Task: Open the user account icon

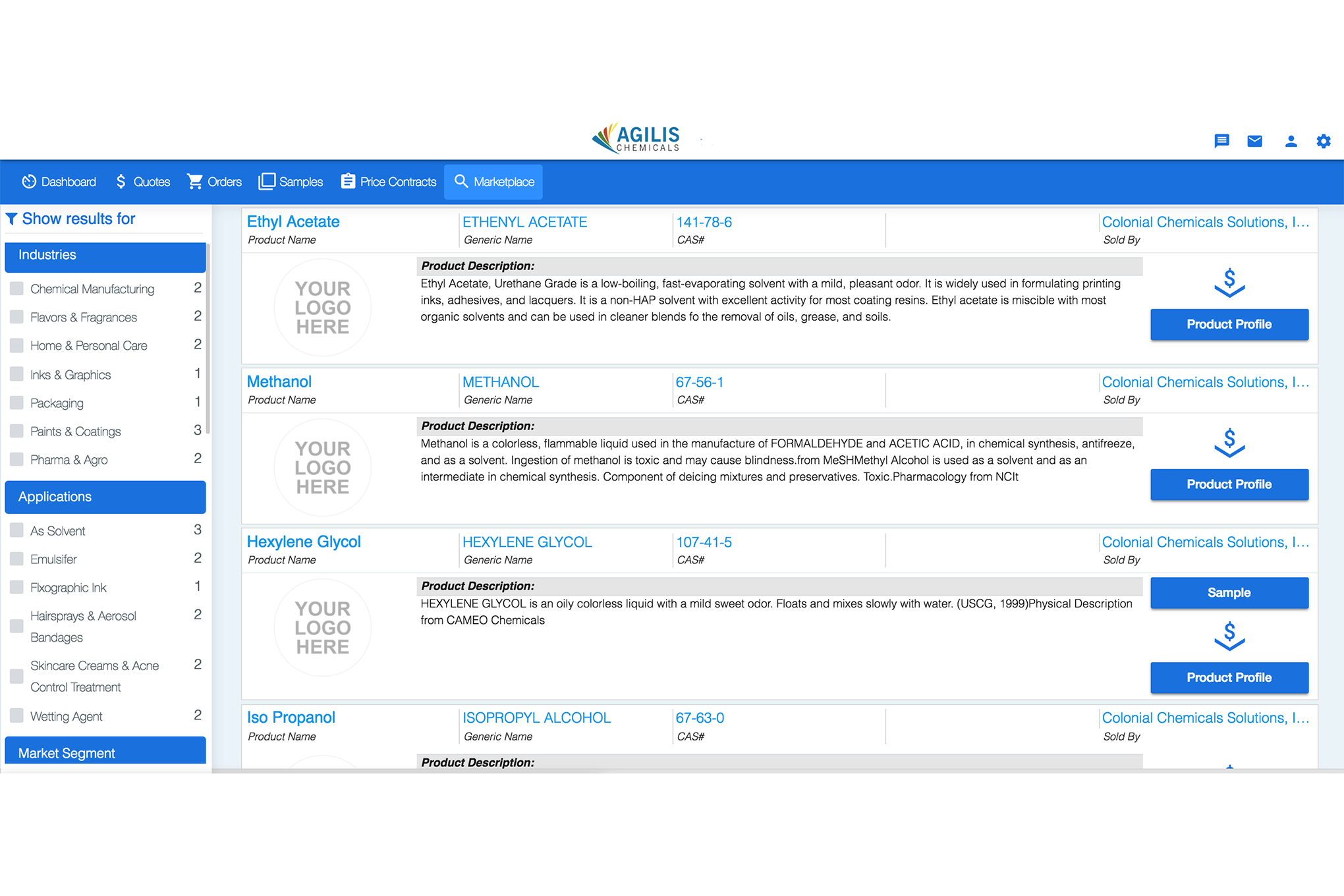Action: pos(1290,140)
